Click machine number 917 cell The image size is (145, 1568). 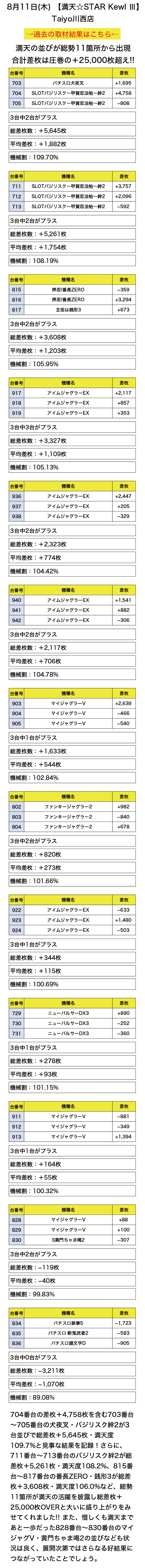(16, 393)
